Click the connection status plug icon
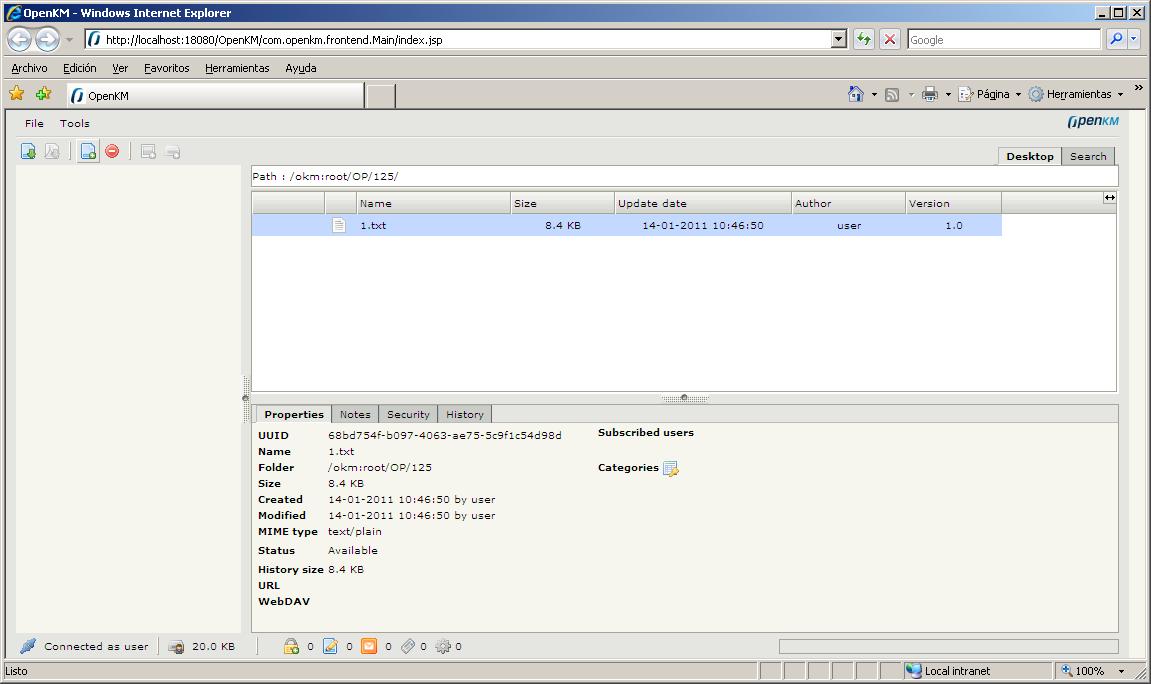The width and height of the screenshot is (1151, 684). [x=28, y=646]
